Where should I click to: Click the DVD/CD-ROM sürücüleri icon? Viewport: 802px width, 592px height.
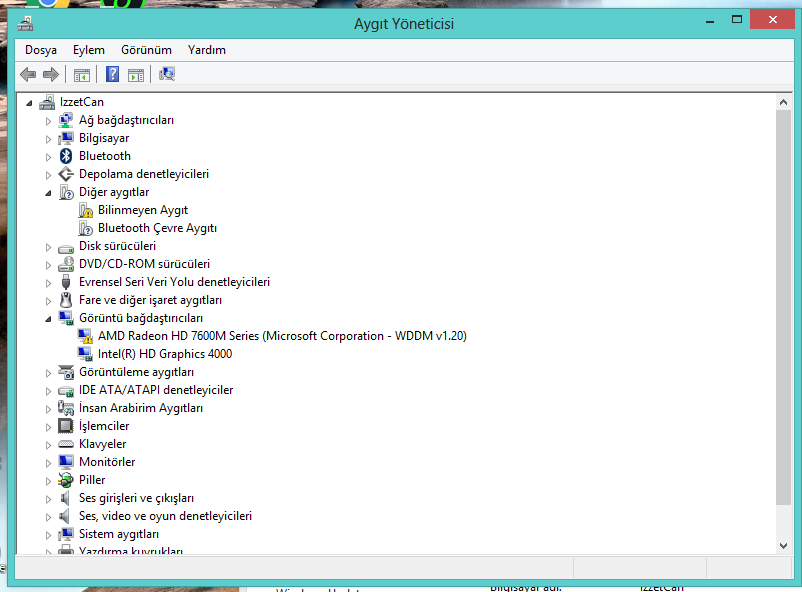pyautogui.click(x=66, y=264)
